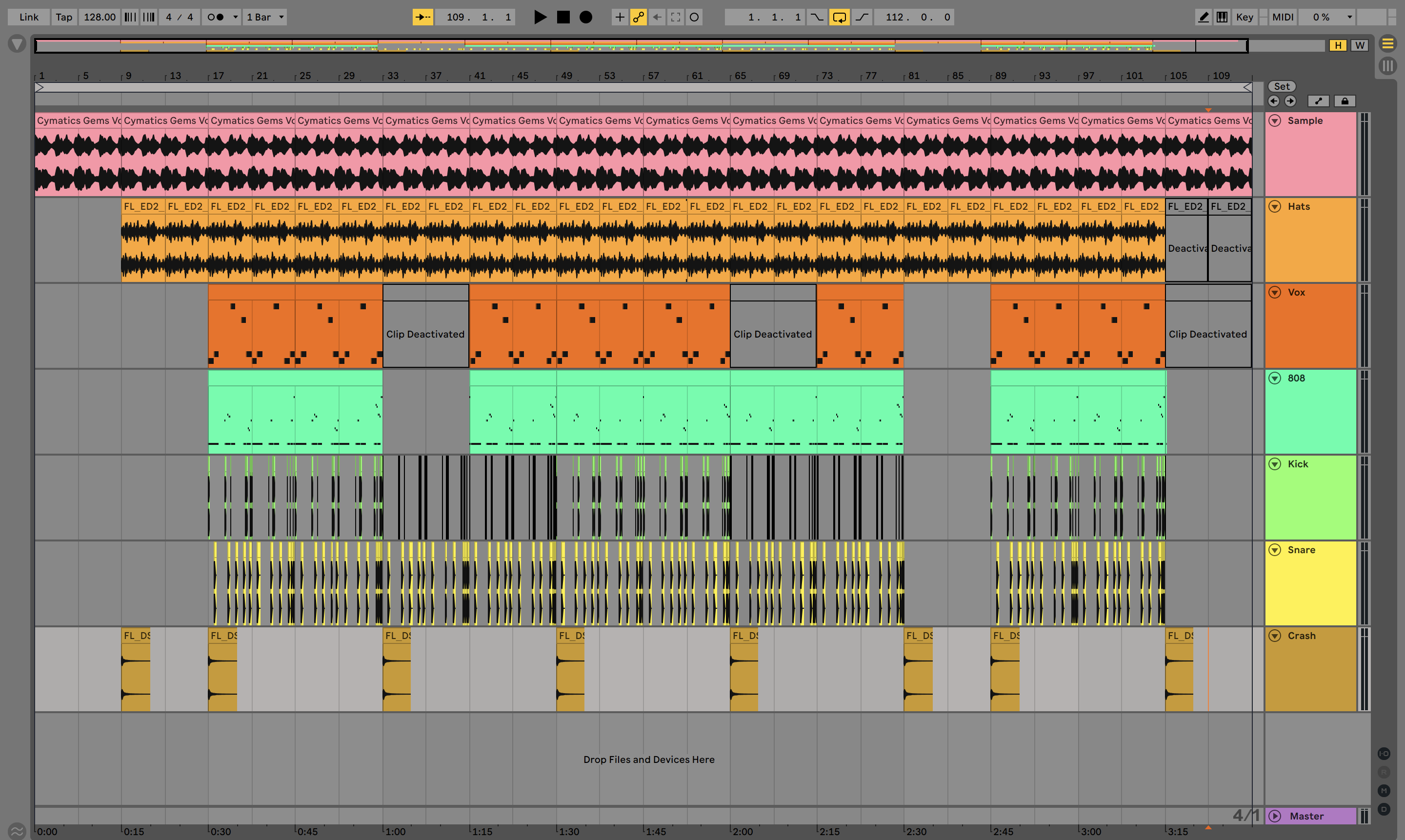Enable Draw Mode pencil icon
Viewport: 1405px width, 840px height.
[1204, 17]
